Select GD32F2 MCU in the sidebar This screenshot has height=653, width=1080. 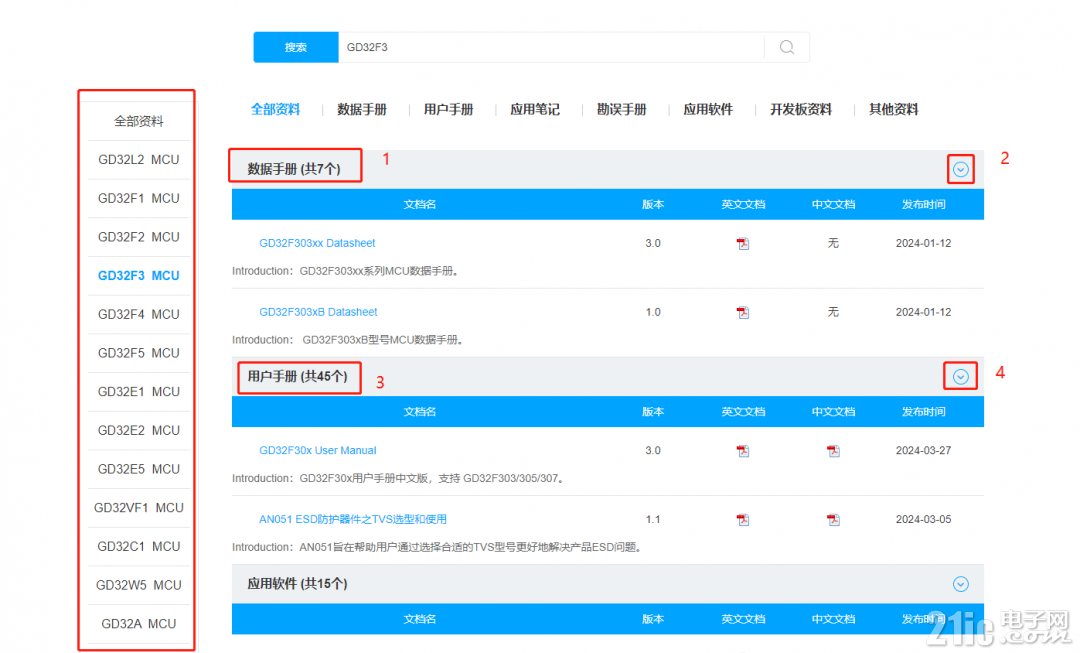coord(138,237)
